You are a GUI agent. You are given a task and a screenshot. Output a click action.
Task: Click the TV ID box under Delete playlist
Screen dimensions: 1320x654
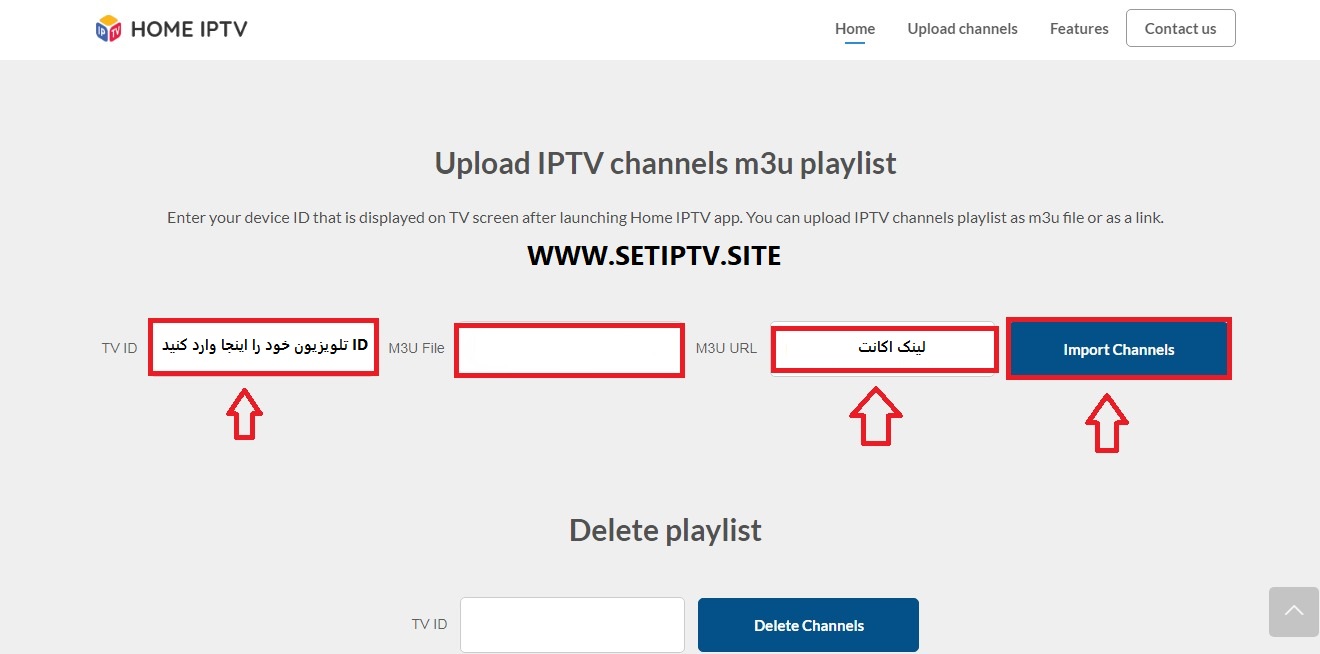pyautogui.click(x=571, y=624)
